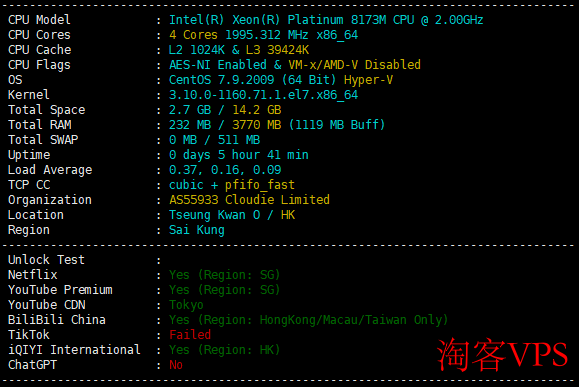The image size is (579, 387).
Task: Click the Kernel version string
Action: click(263, 95)
